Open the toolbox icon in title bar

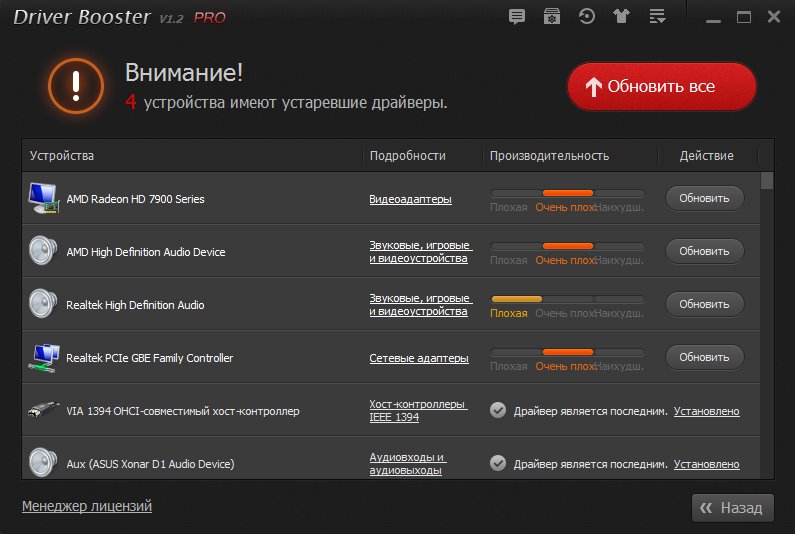click(551, 16)
